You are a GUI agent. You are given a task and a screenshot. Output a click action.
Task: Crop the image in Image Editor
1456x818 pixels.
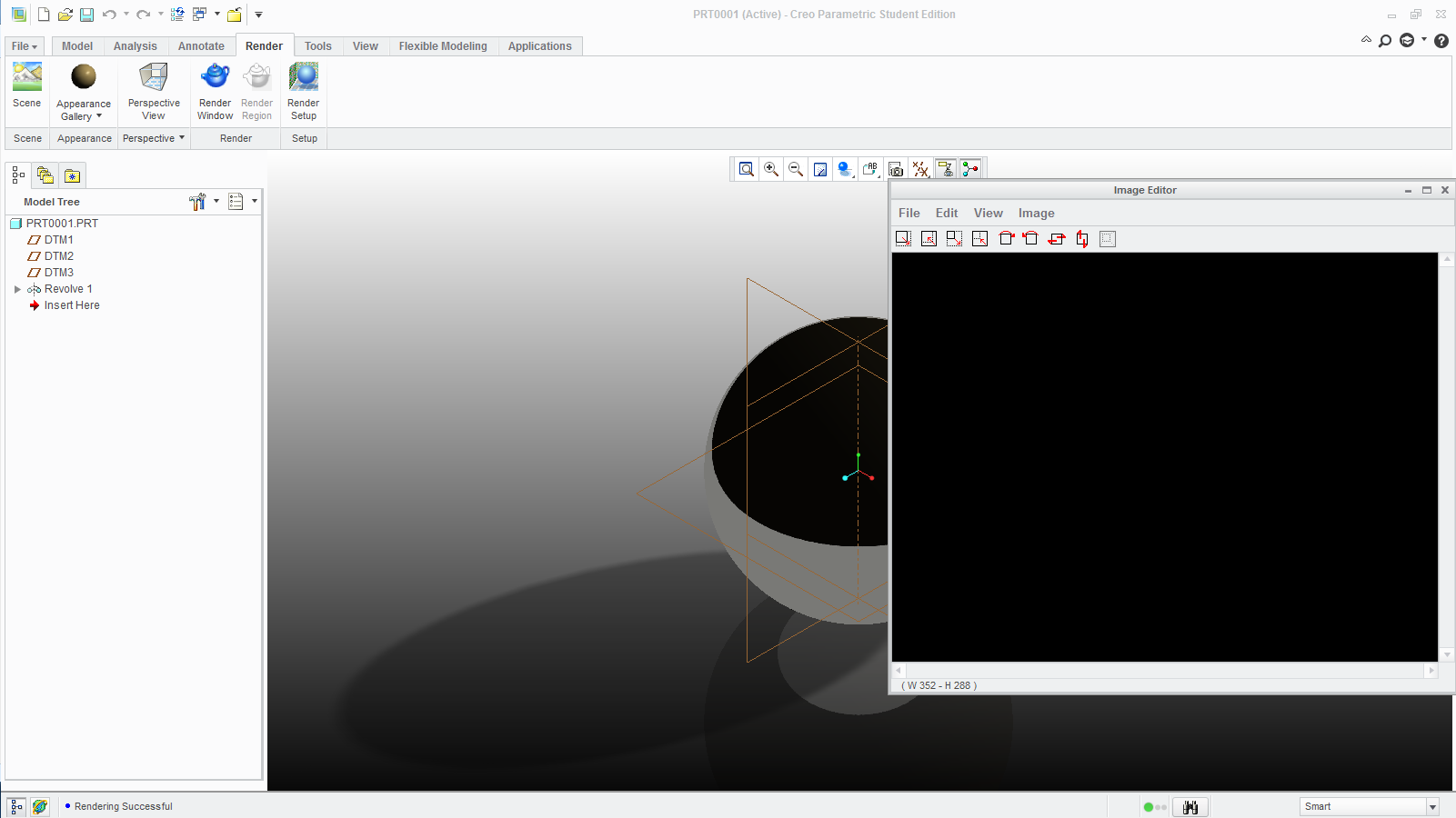(1107, 238)
